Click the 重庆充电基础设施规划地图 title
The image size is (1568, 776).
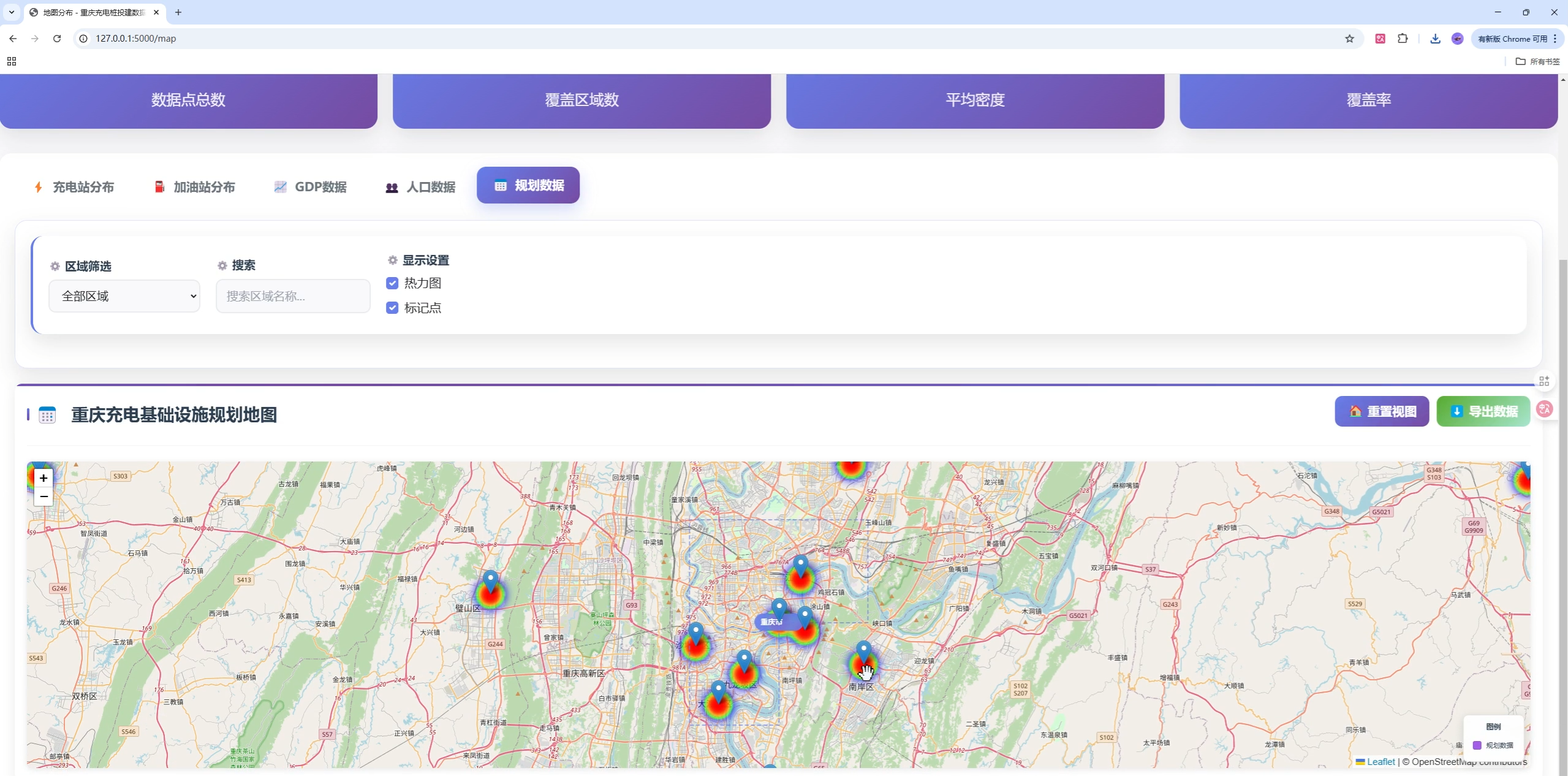pyautogui.click(x=174, y=415)
